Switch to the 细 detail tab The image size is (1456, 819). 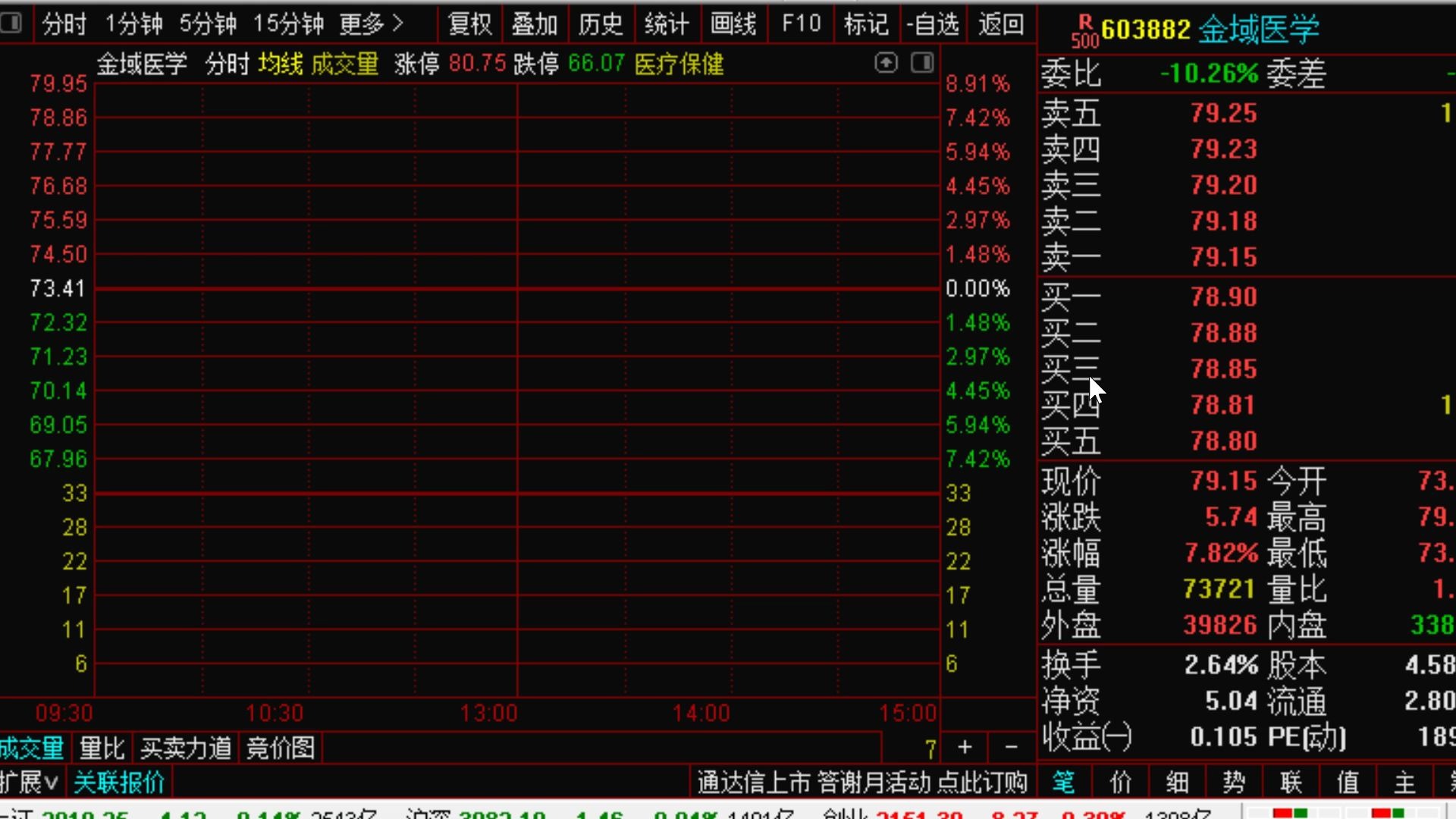(1177, 782)
